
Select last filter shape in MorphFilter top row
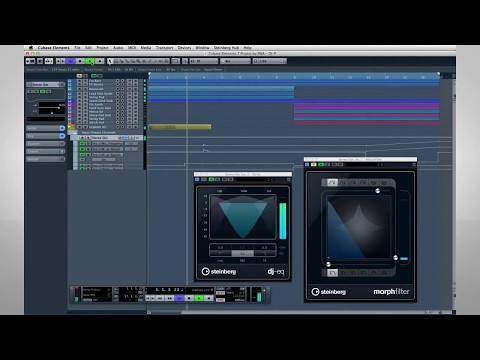point(384,183)
